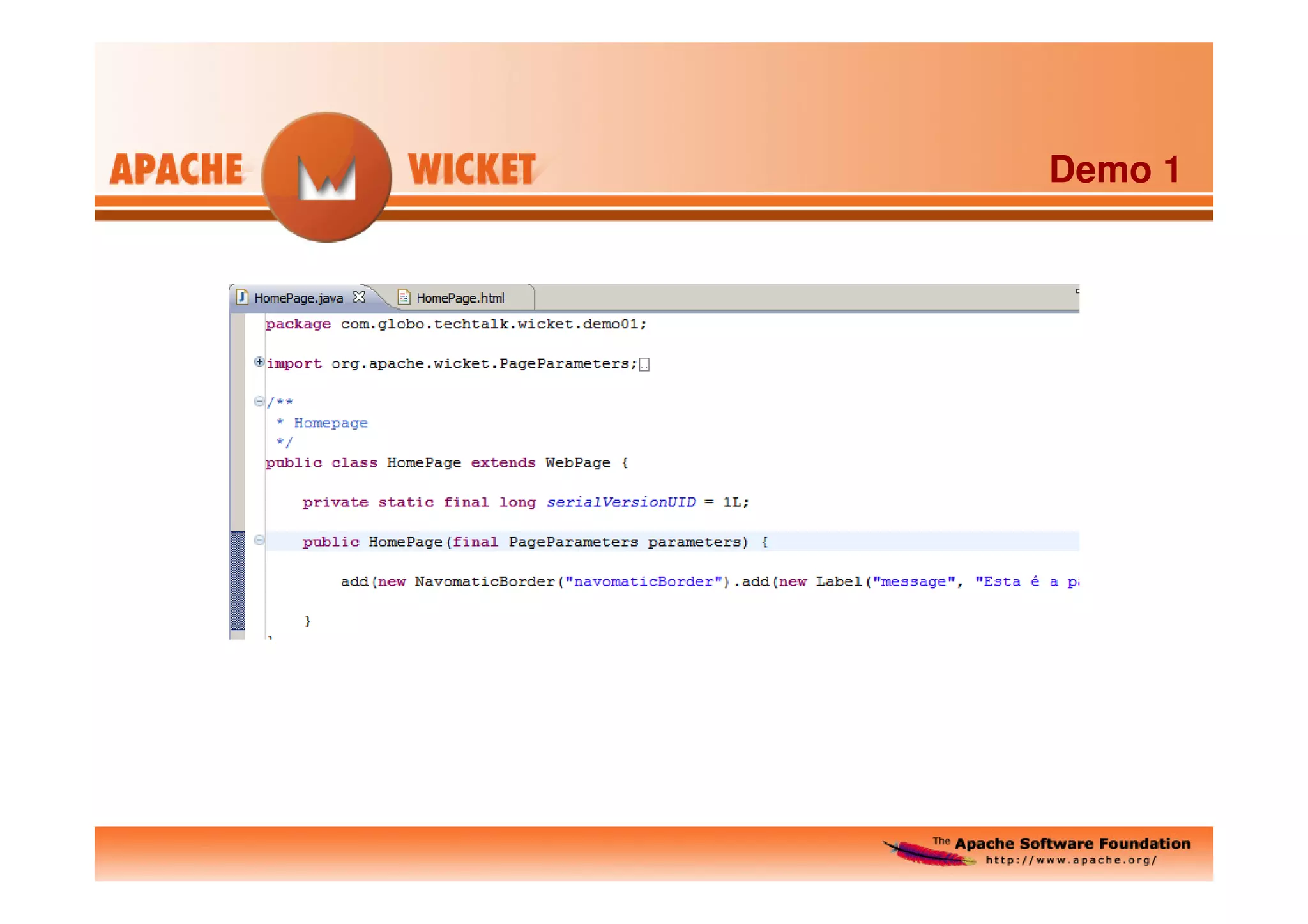This screenshot has height=924, width=1308.
Task: Click the WebPage superclass name
Action: pyautogui.click(x=577, y=463)
